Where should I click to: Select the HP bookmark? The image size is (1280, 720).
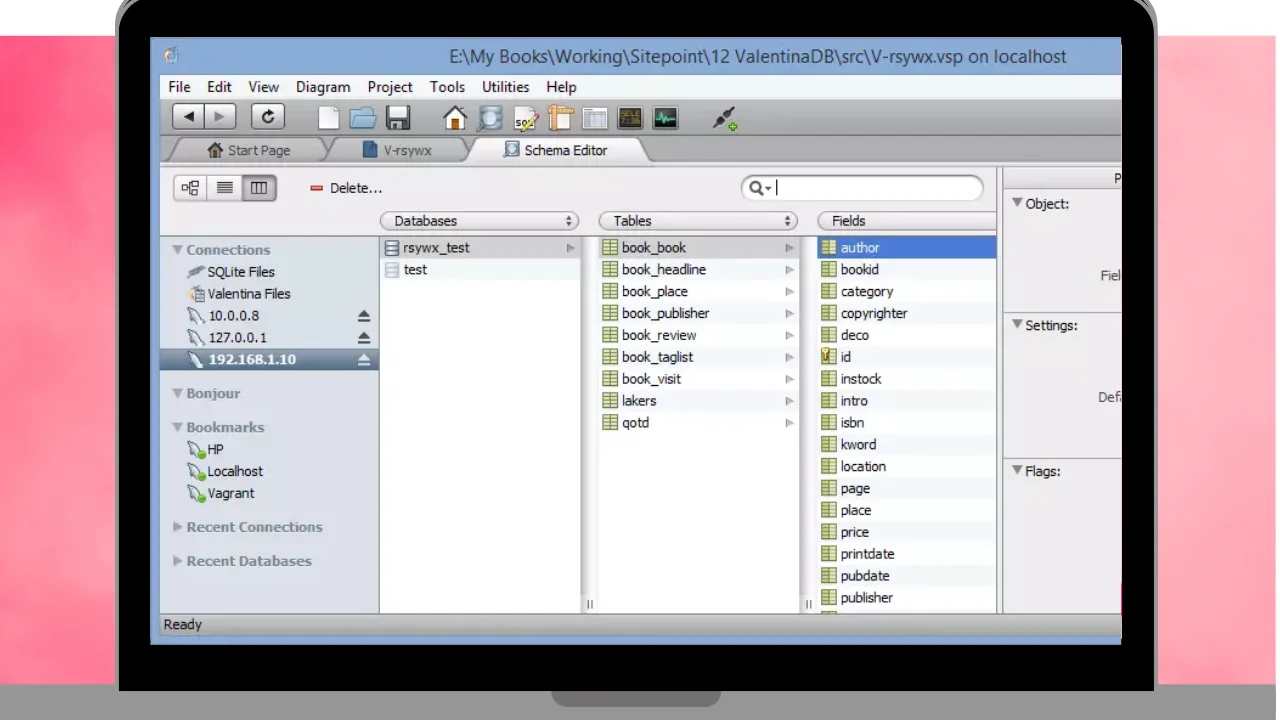tap(269, 450)
